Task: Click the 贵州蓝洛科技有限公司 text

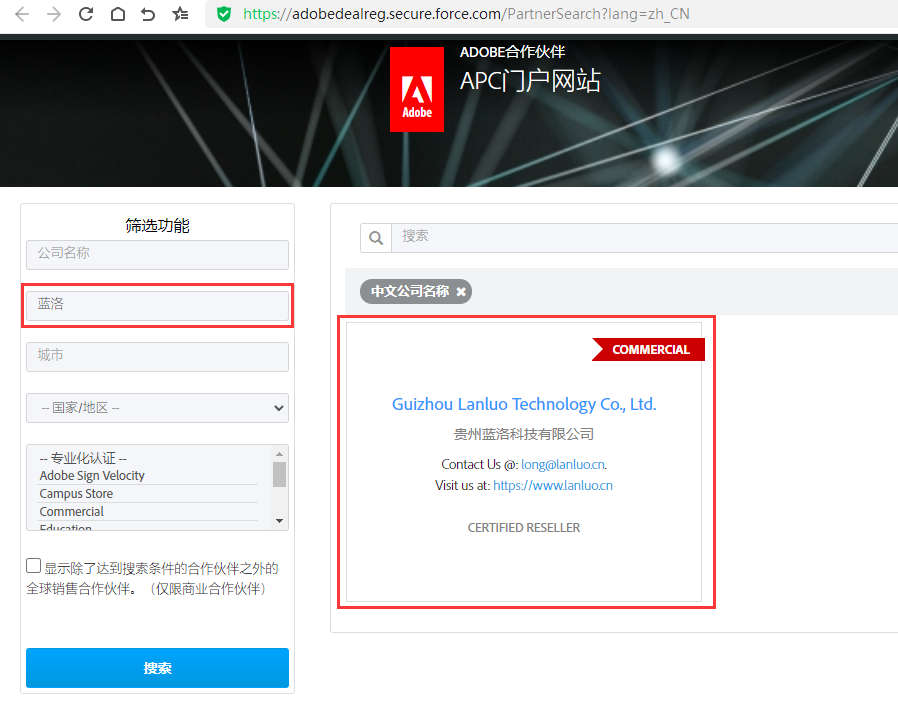Action: pyautogui.click(x=524, y=434)
